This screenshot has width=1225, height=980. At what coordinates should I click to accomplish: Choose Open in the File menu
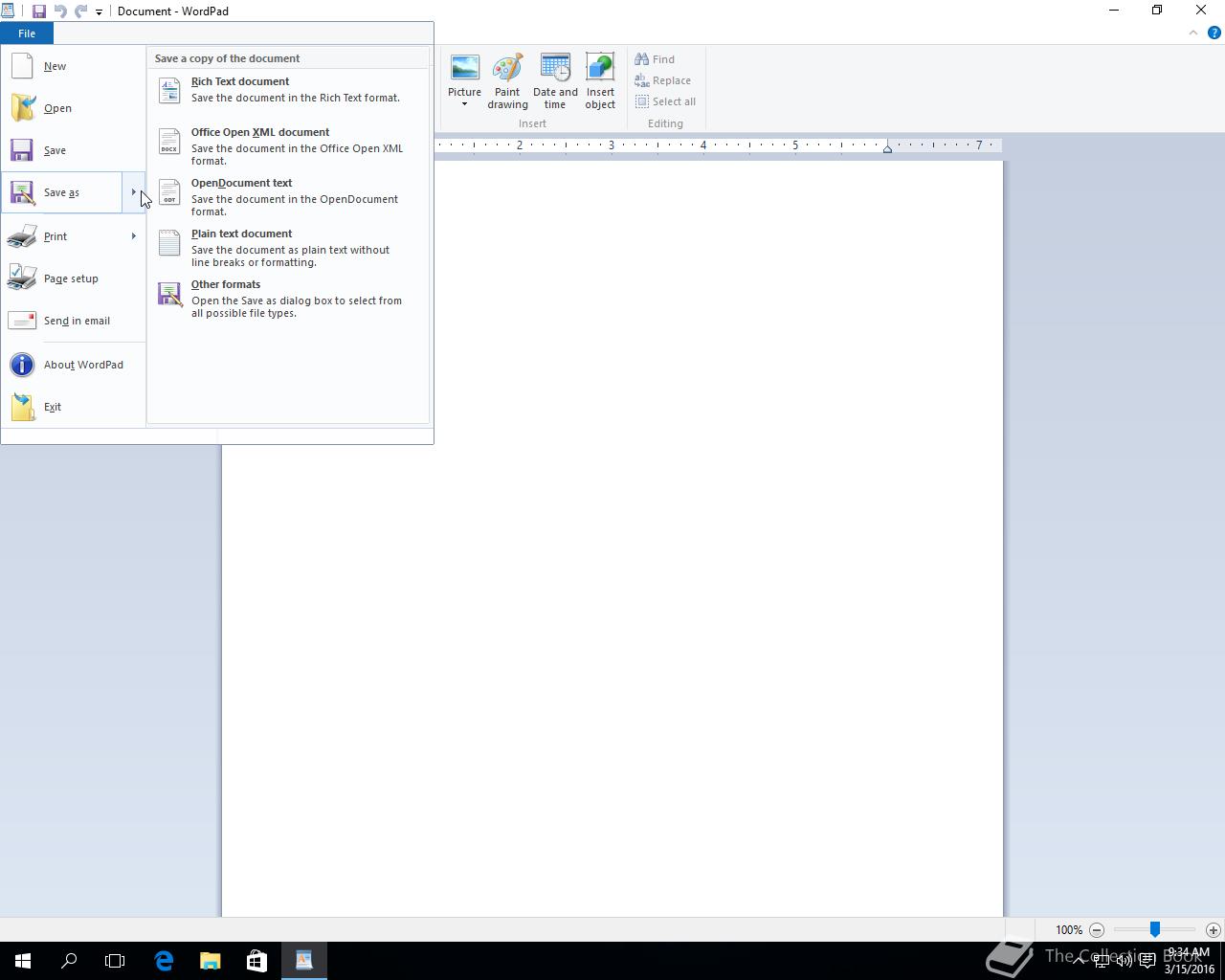click(x=74, y=108)
